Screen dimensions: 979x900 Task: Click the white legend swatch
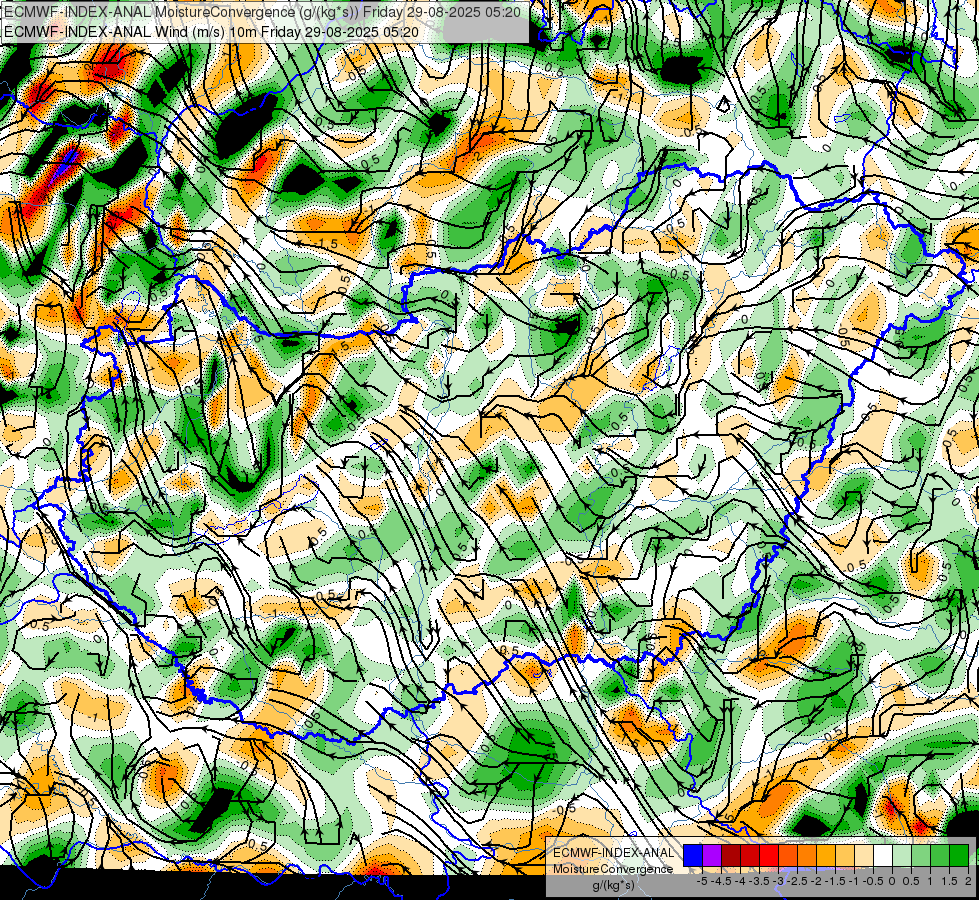pos(883,855)
